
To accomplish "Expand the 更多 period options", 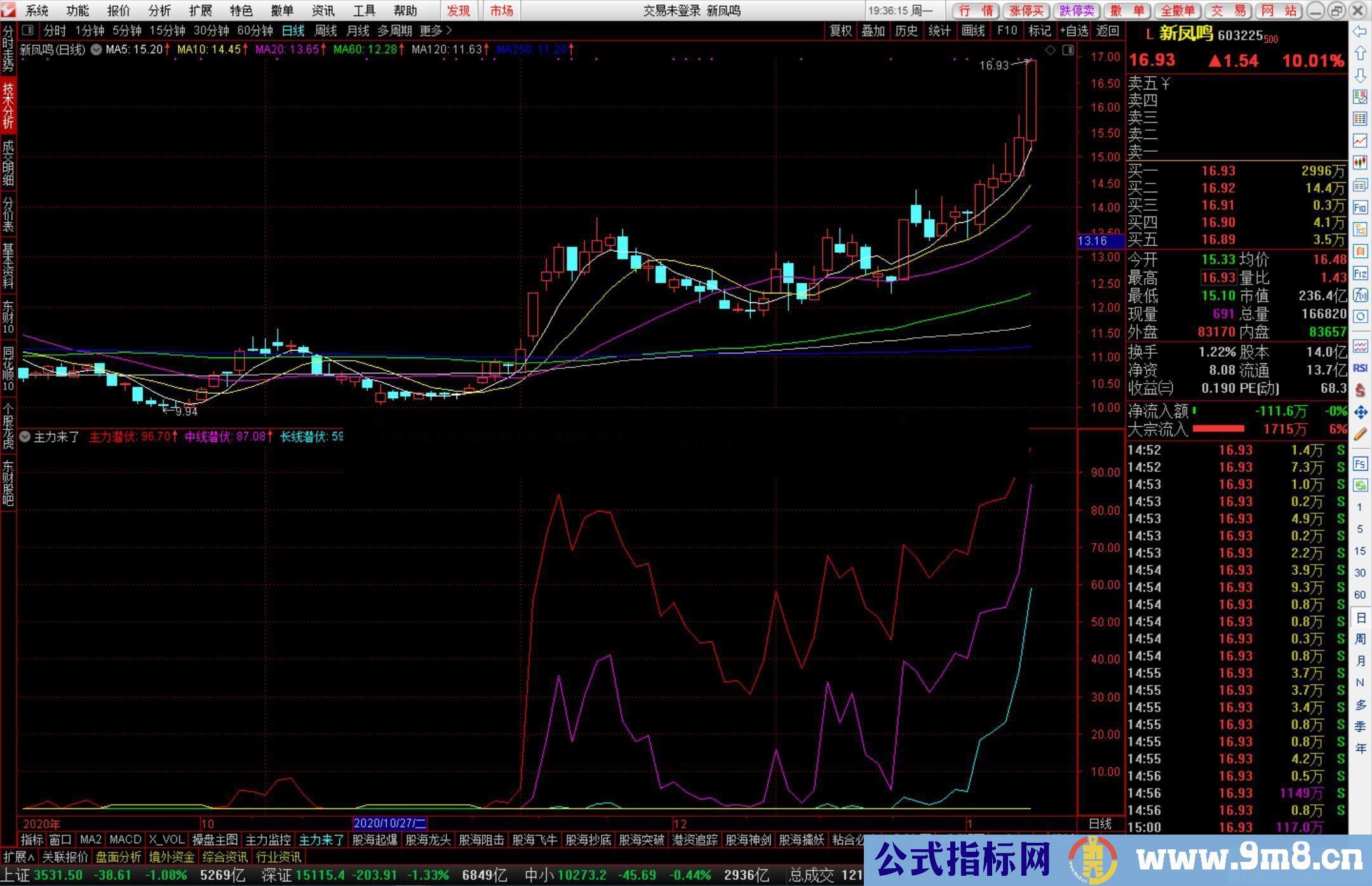I will click(436, 30).
